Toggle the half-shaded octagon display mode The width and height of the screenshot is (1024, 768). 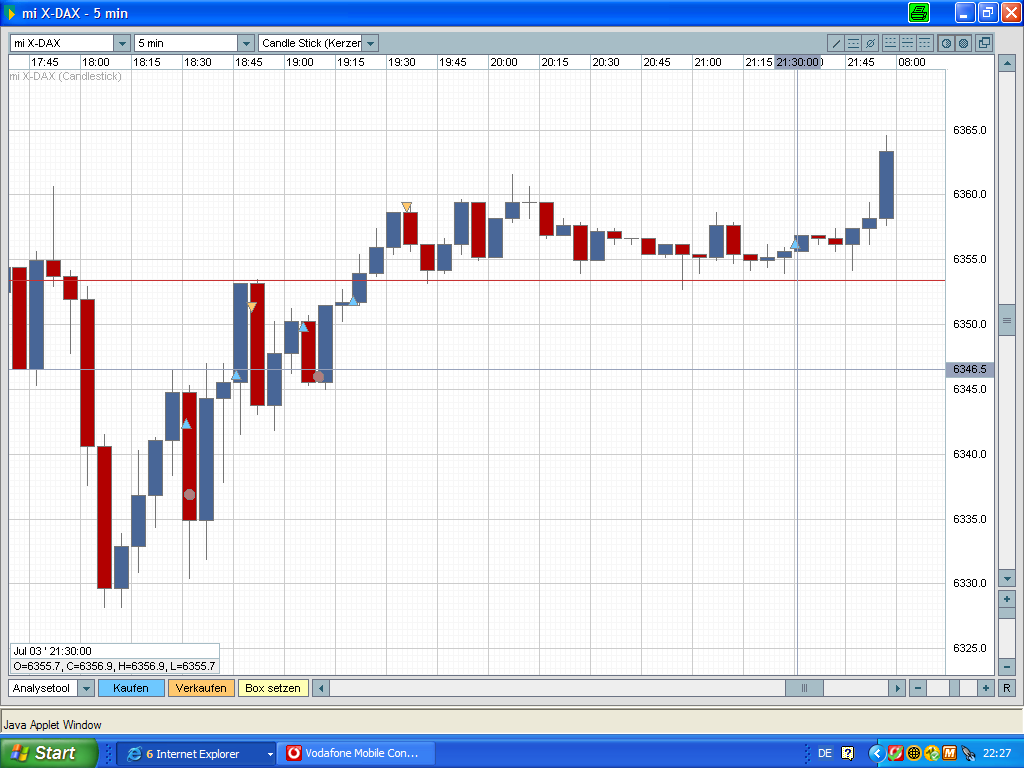(x=946, y=44)
